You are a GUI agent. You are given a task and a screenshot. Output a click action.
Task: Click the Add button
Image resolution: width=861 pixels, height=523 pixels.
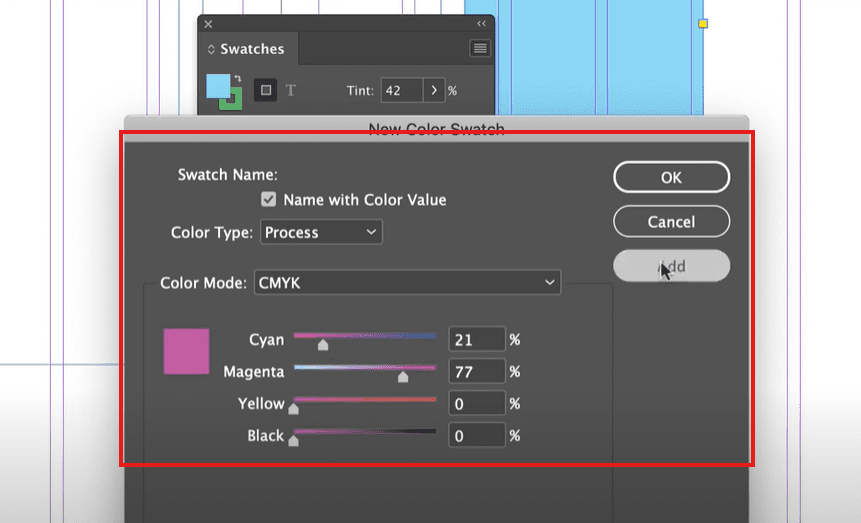[671, 266]
